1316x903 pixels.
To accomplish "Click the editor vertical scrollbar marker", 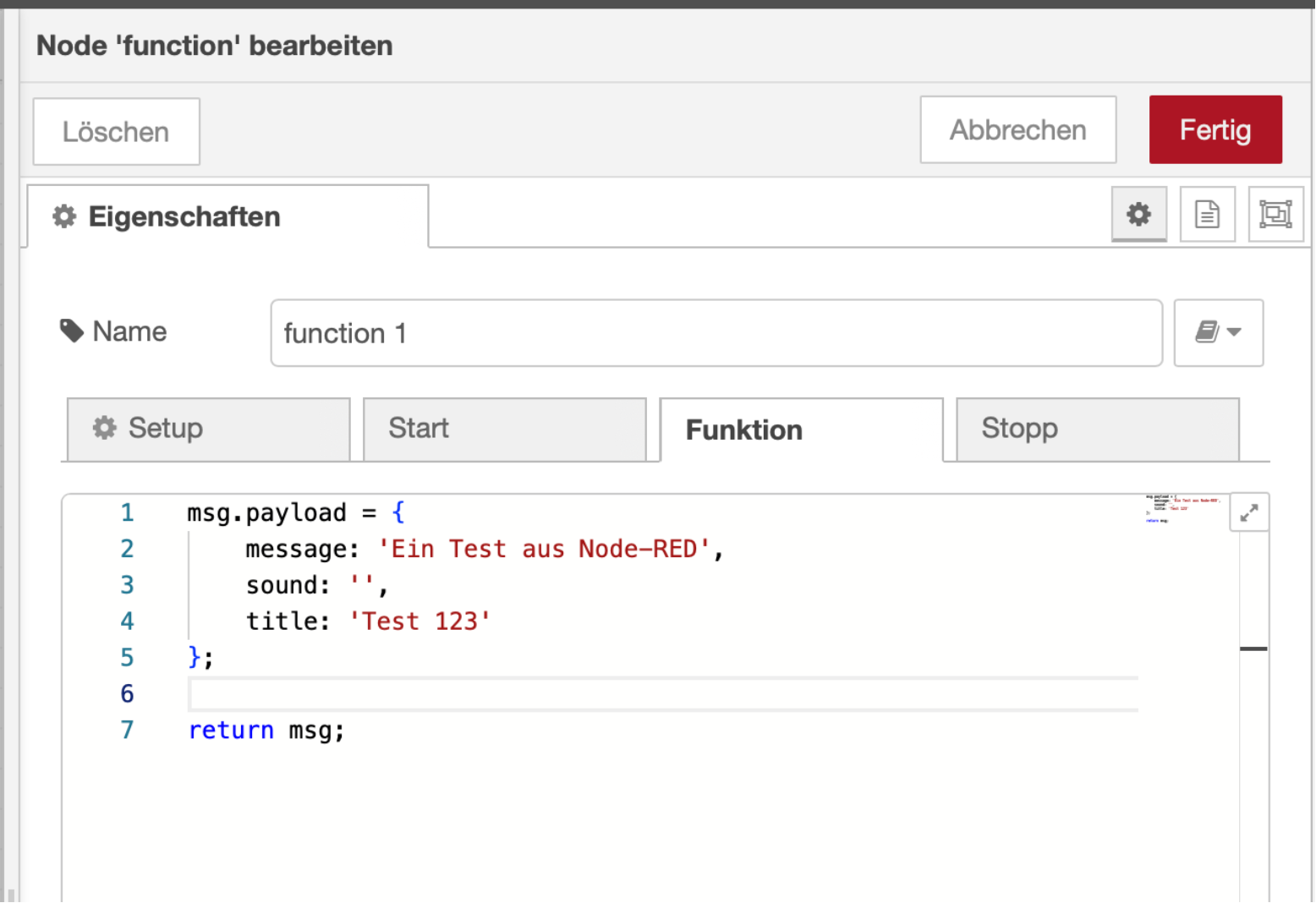I will pos(1253,649).
